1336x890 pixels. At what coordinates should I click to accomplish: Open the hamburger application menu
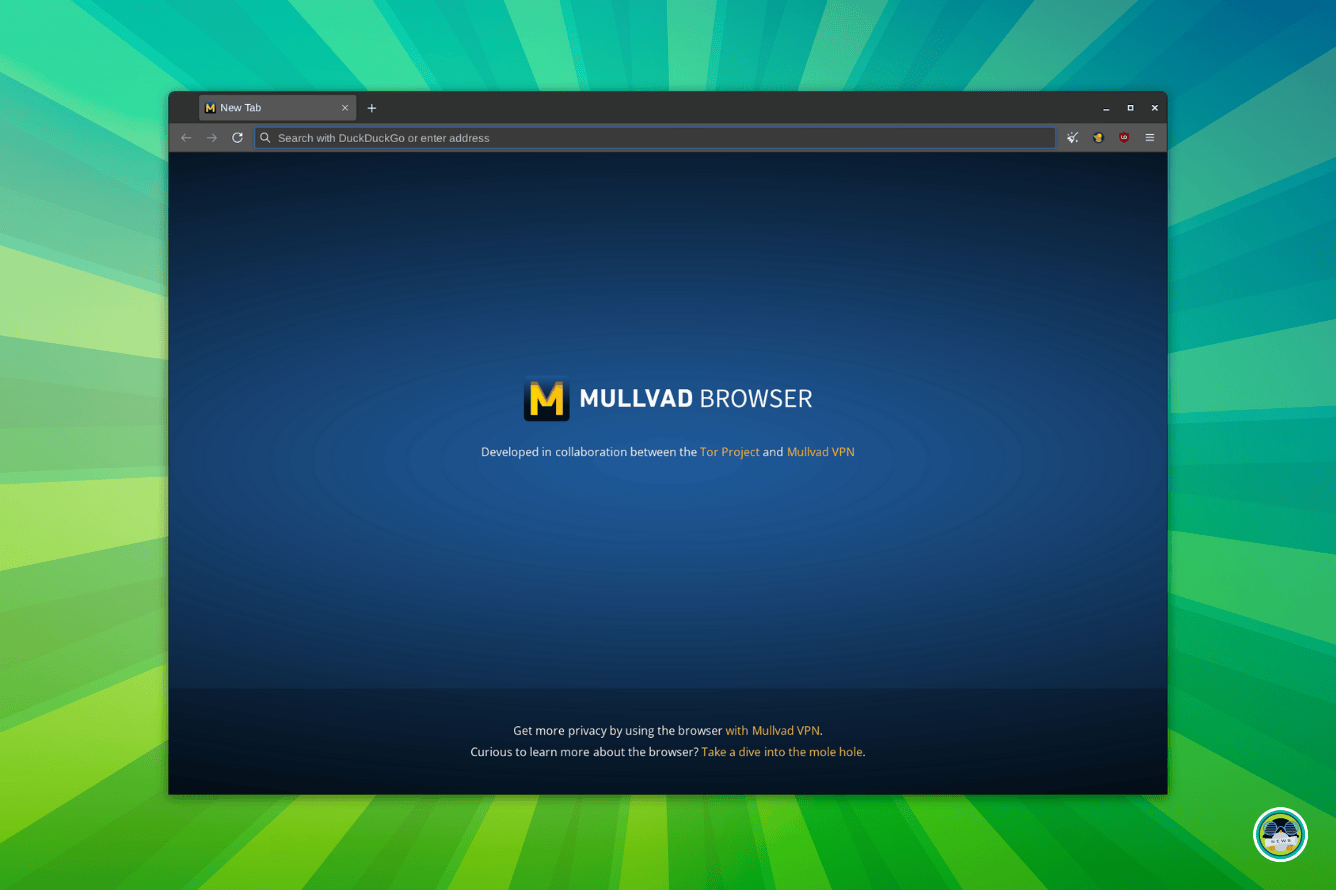point(1150,138)
